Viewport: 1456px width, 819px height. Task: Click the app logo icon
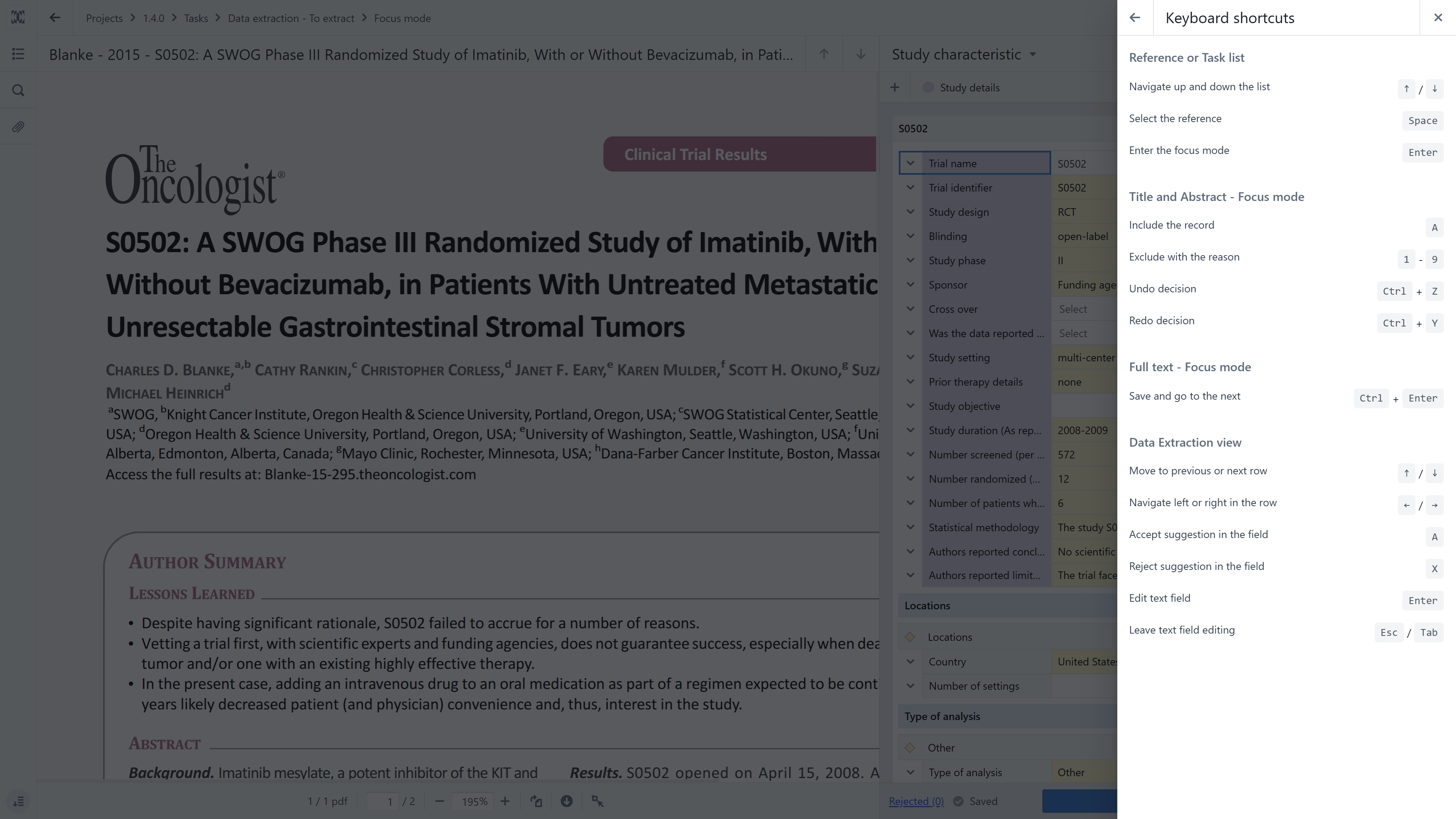click(18, 17)
